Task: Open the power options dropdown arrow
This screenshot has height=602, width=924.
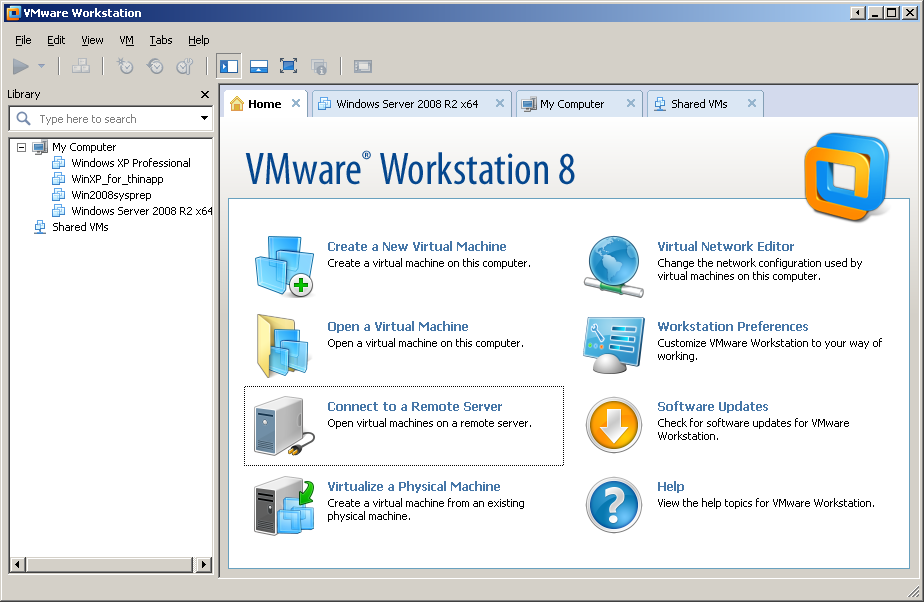Action: tap(41, 67)
